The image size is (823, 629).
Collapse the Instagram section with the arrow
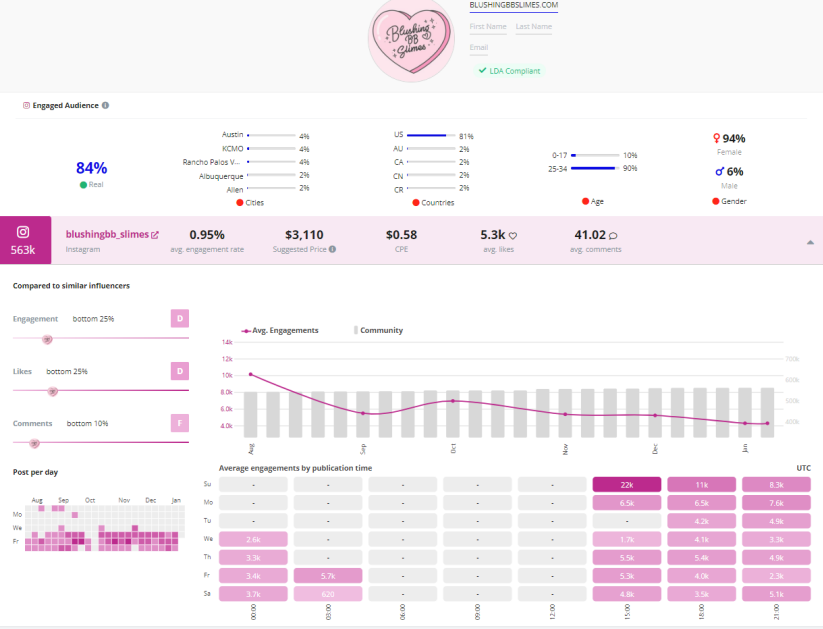809,242
